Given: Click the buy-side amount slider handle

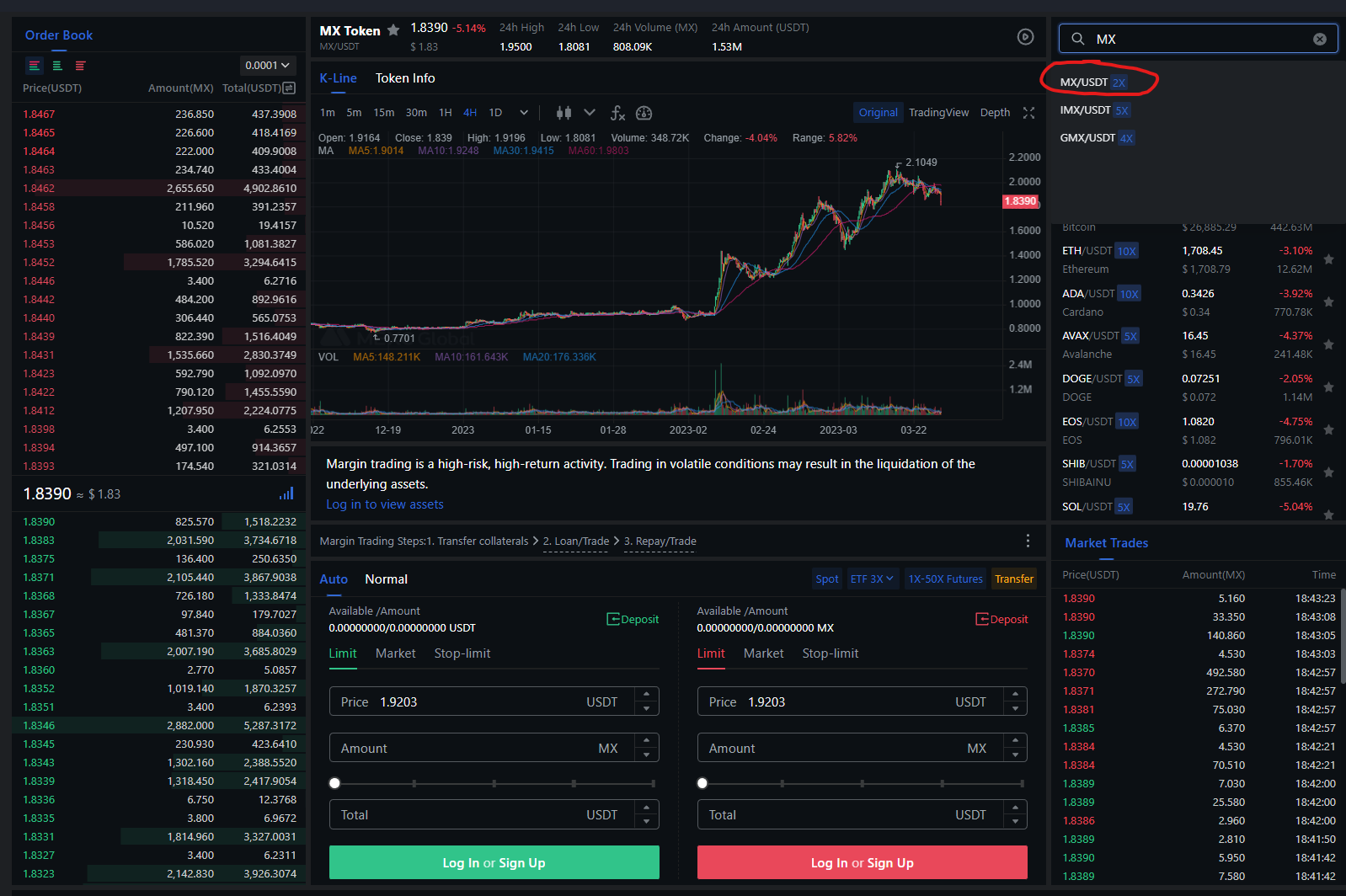Looking at the screenshot, I should pyautogui.click(x=334, y=783).
